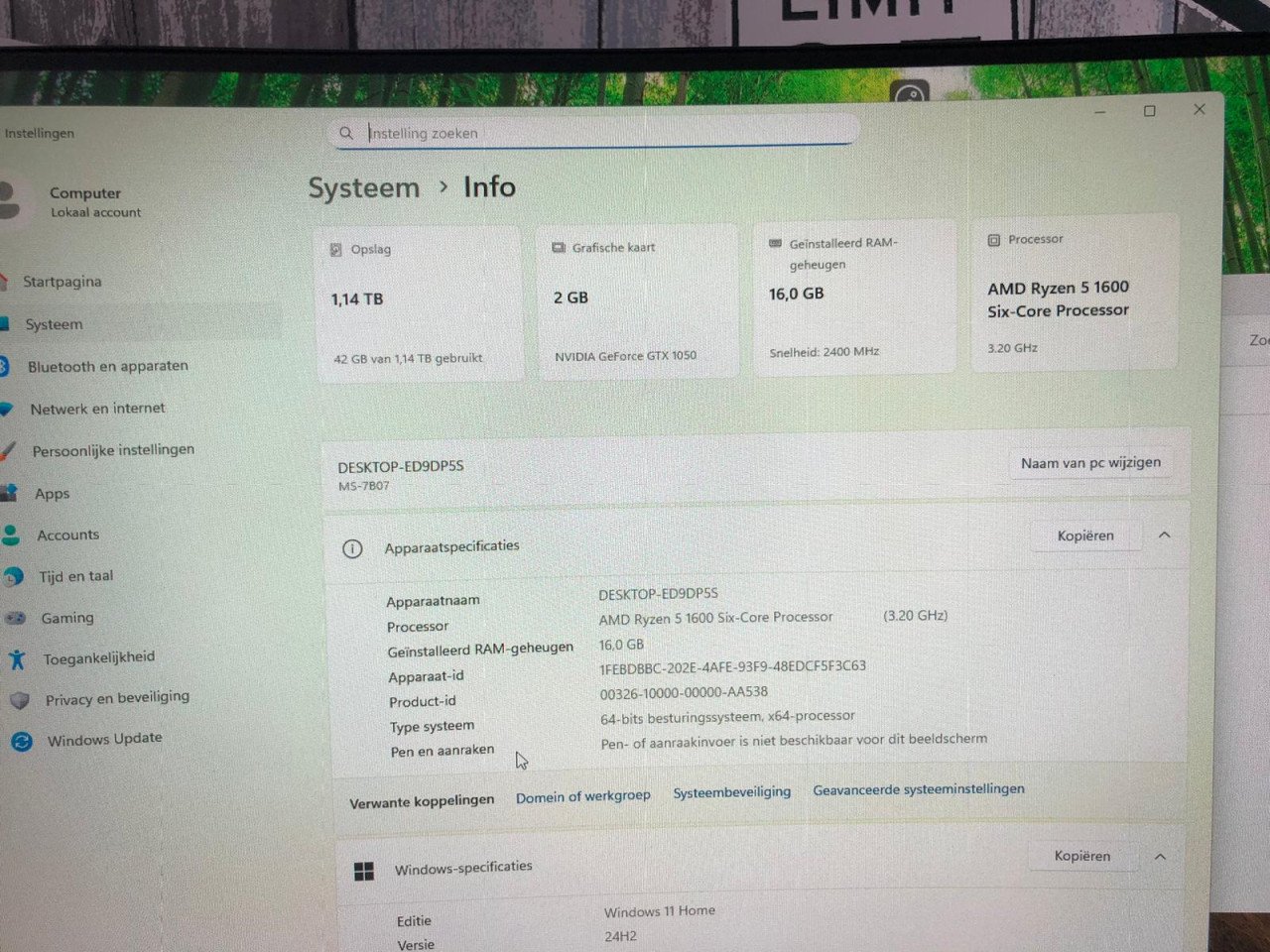Open the Grafische kaart 2 GB card

[x=638, y=301]
